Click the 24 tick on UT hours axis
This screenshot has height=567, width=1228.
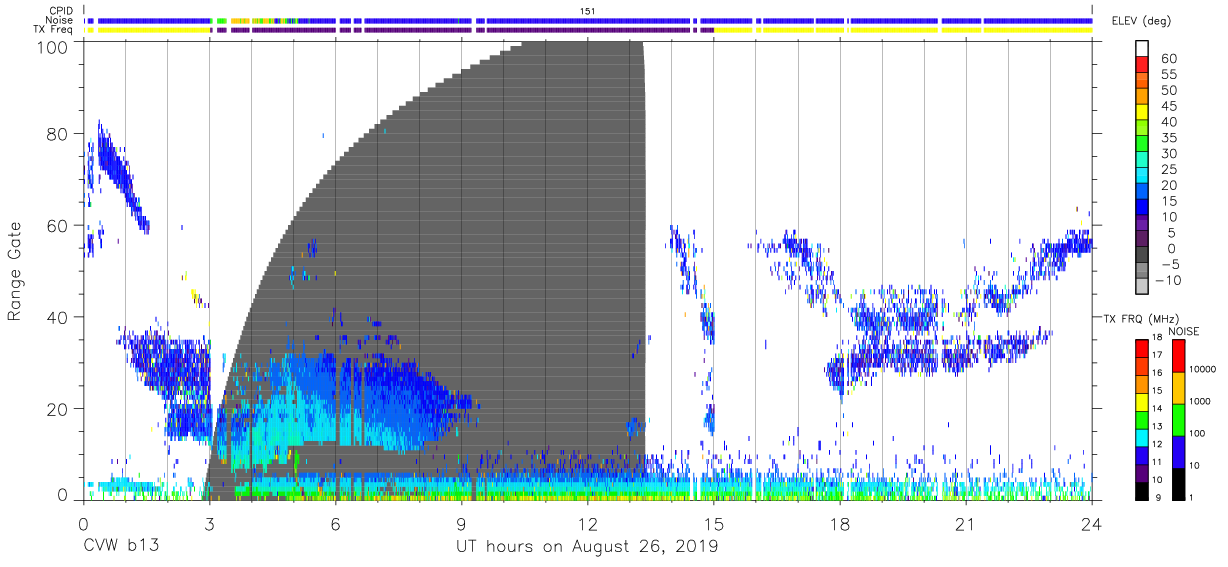click(1092, 523)
